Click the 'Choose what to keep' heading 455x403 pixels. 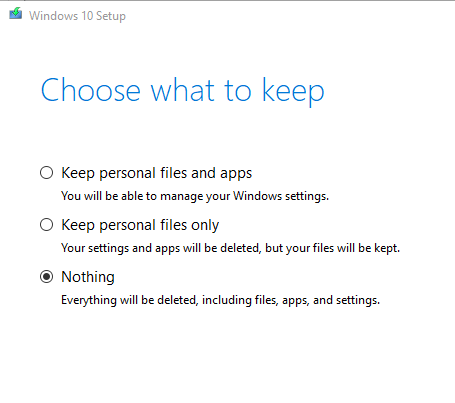183,90
